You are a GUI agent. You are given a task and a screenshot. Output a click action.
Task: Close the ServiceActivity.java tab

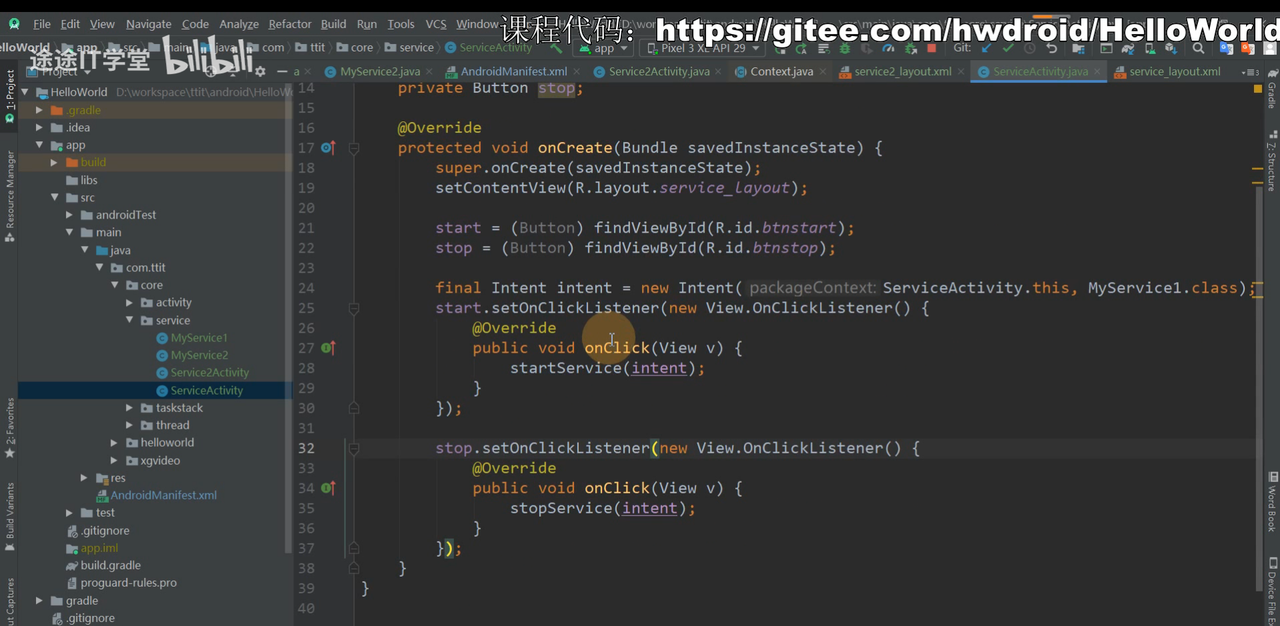click(x=1098, y=72)
